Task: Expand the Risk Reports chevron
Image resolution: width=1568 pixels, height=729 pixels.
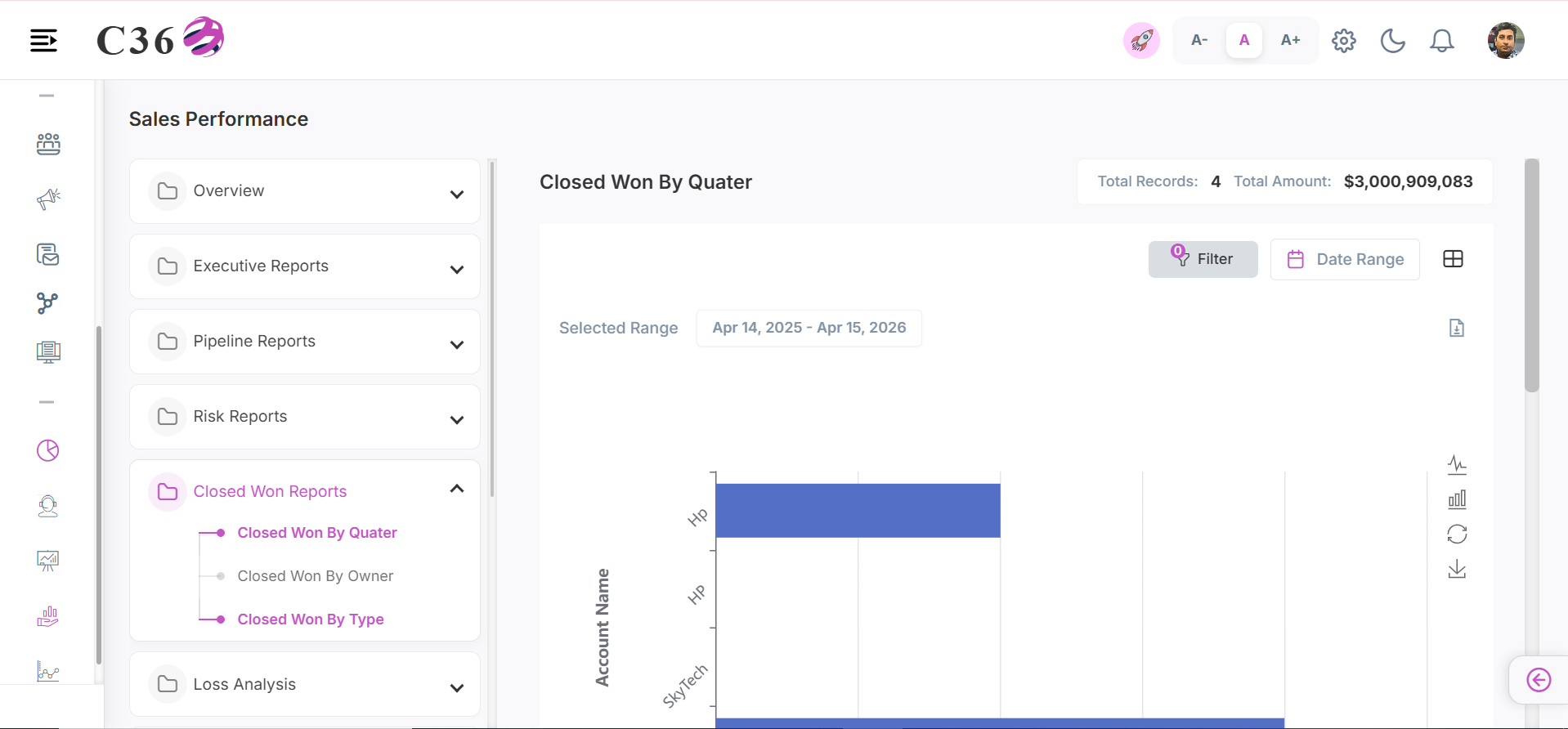Action: 457,420
